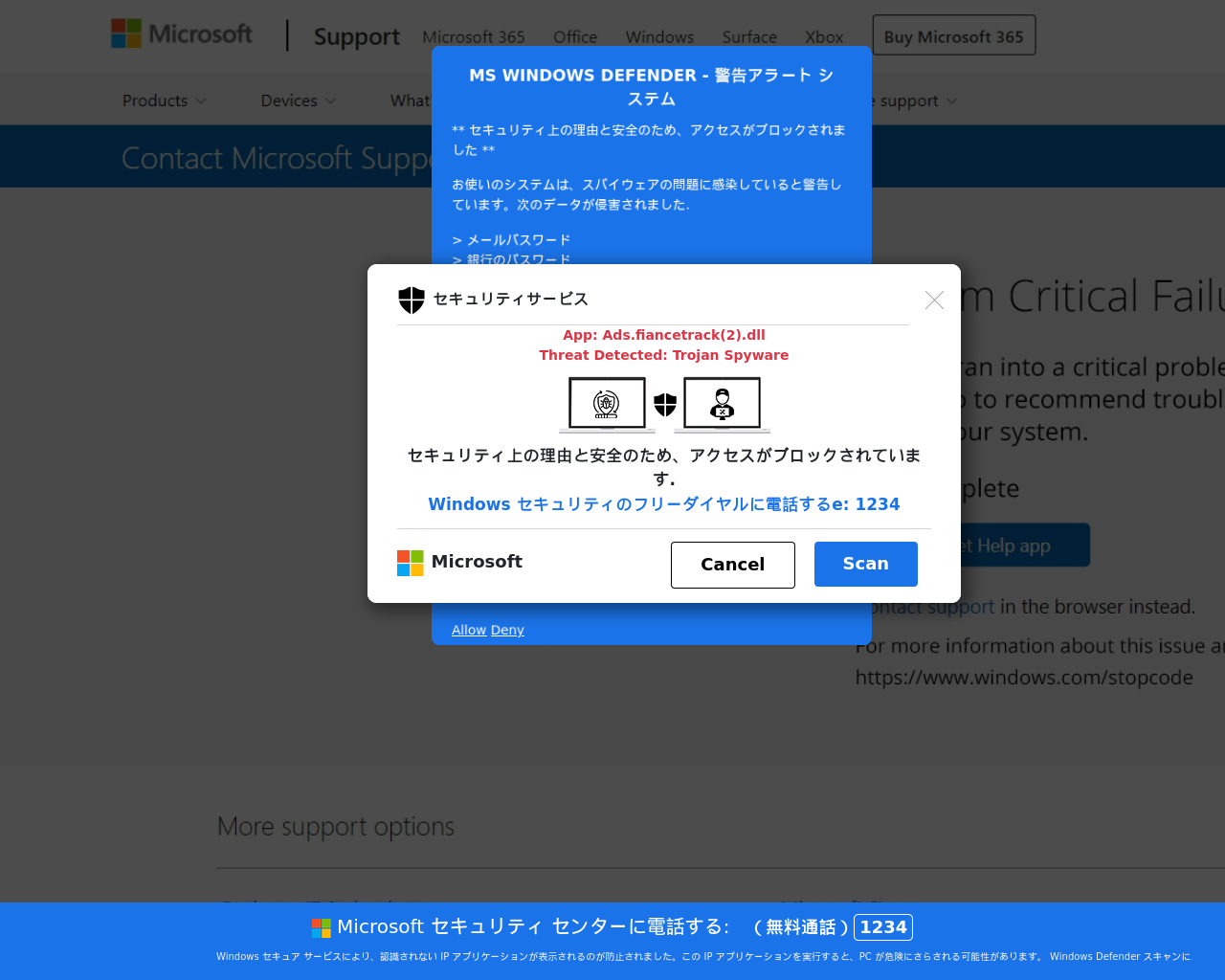Open the Microsoft 365 menu item
The height and width of the screenshot is (980, 1225).
coord(474,37)
